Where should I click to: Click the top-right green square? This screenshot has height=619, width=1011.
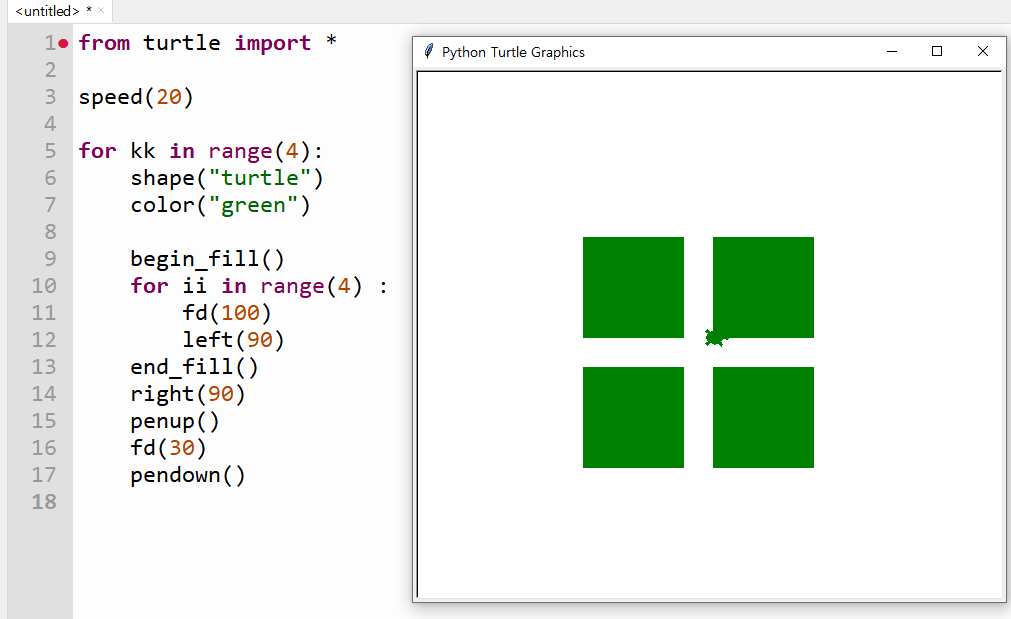pyautogui.click(x=763, y=288)
